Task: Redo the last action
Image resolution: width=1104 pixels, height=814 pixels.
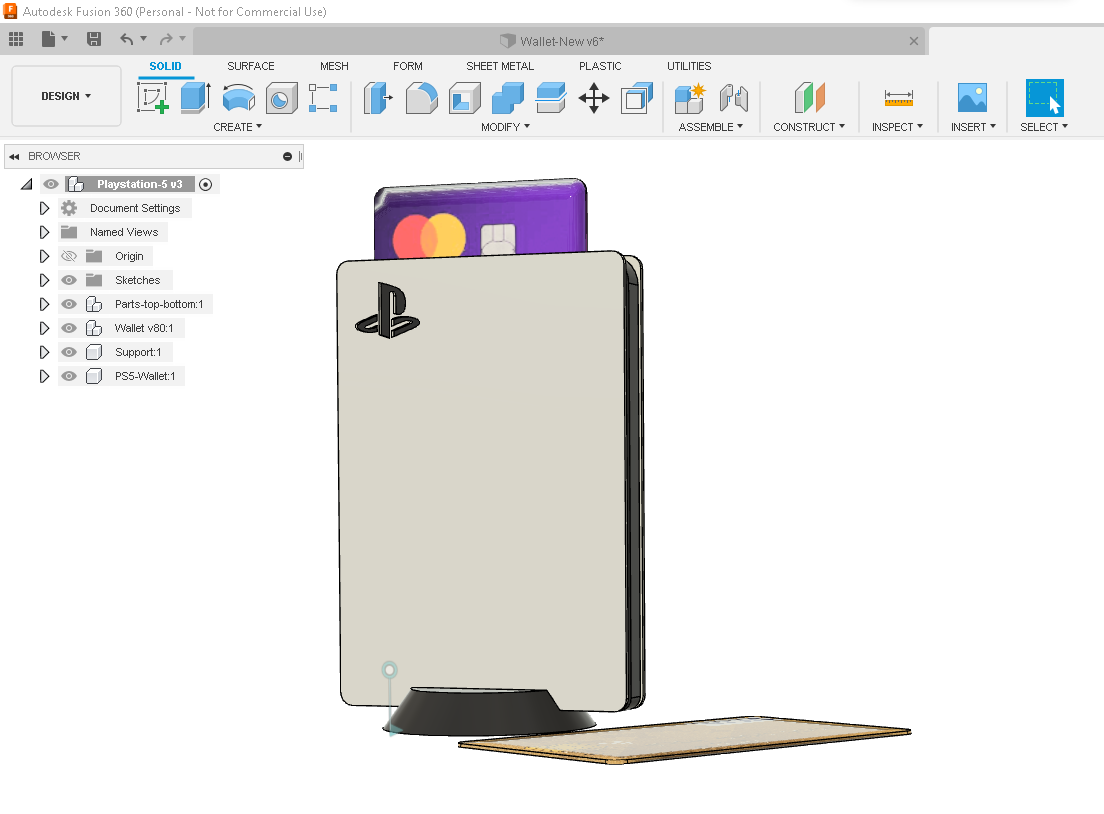Action: coord(166,39)
